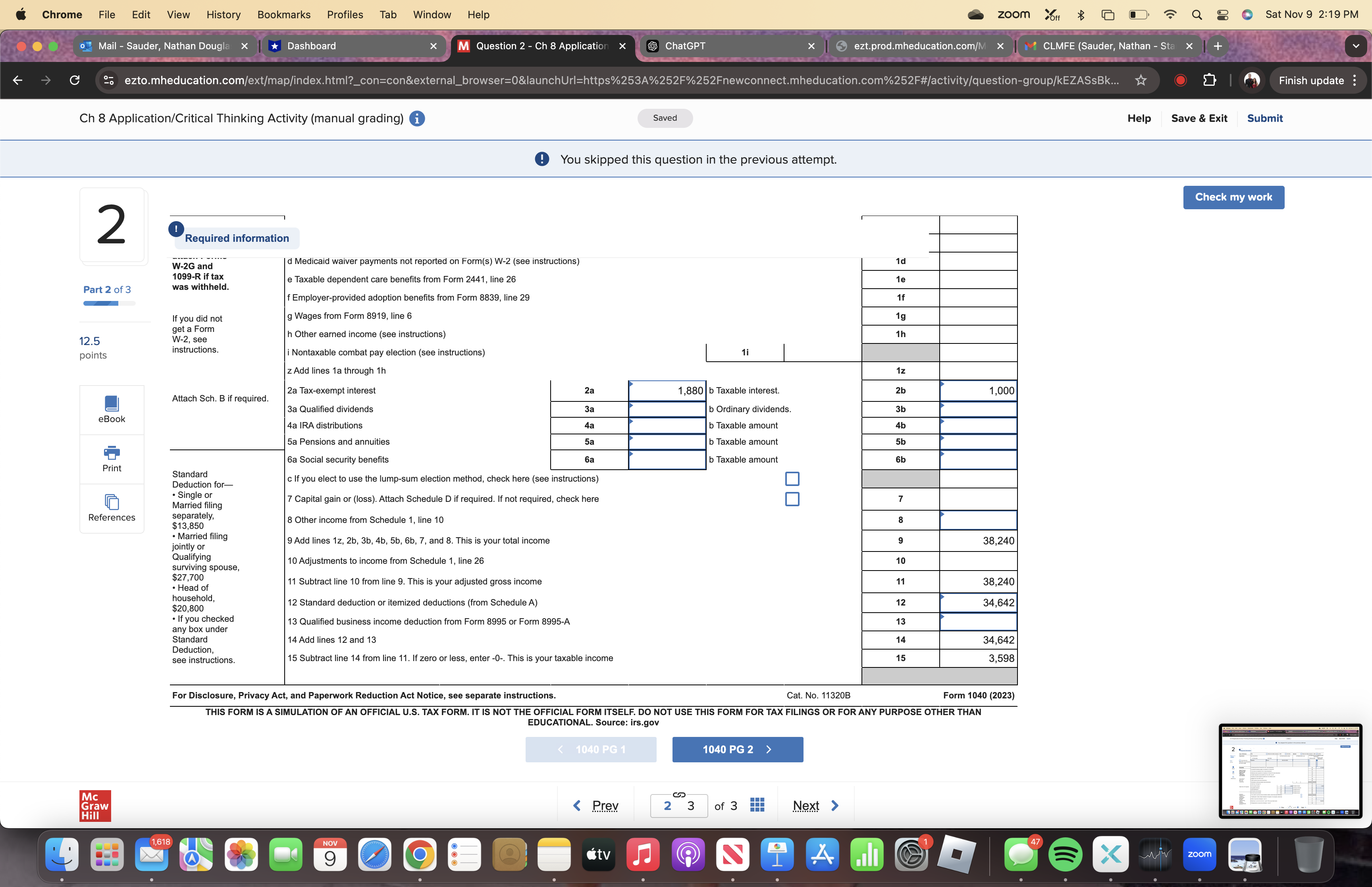Open Chrome extensions puzzle icon
The image size is (1372, 887).
[1210, 81]
